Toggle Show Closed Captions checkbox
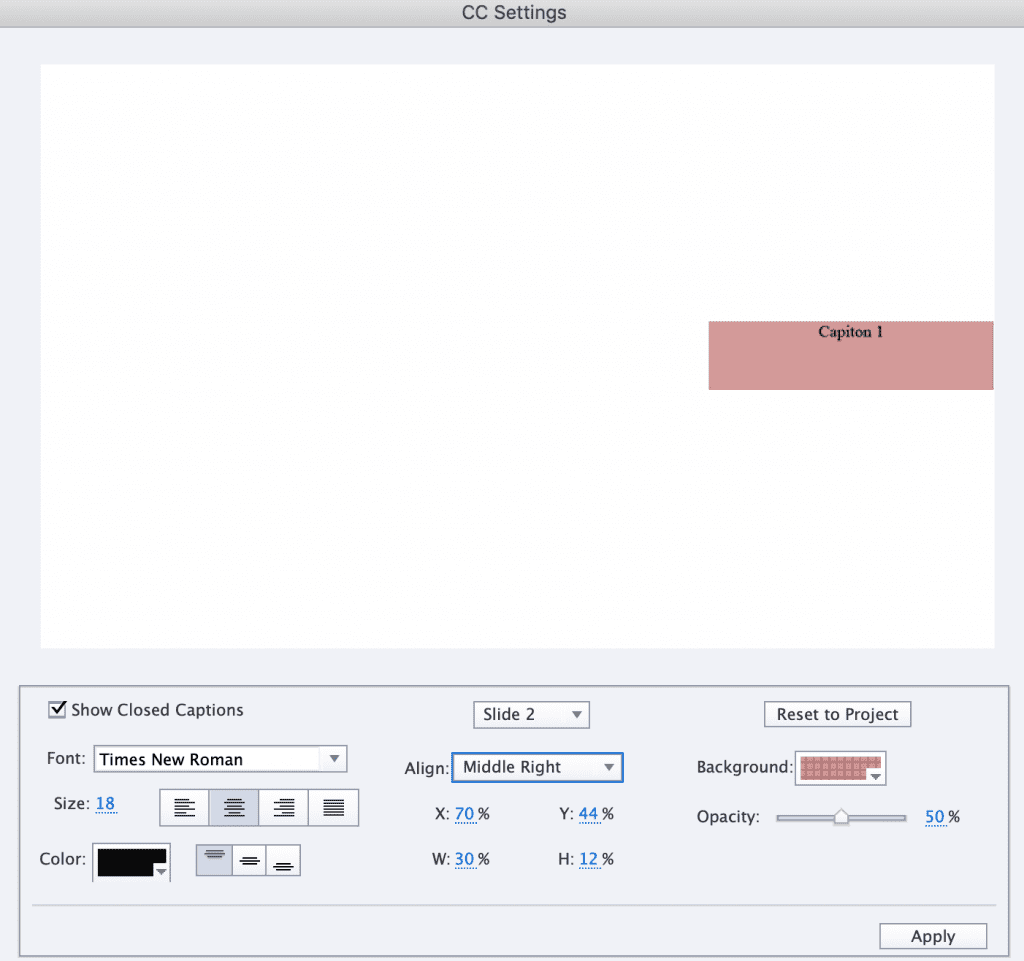 point(57,709)
